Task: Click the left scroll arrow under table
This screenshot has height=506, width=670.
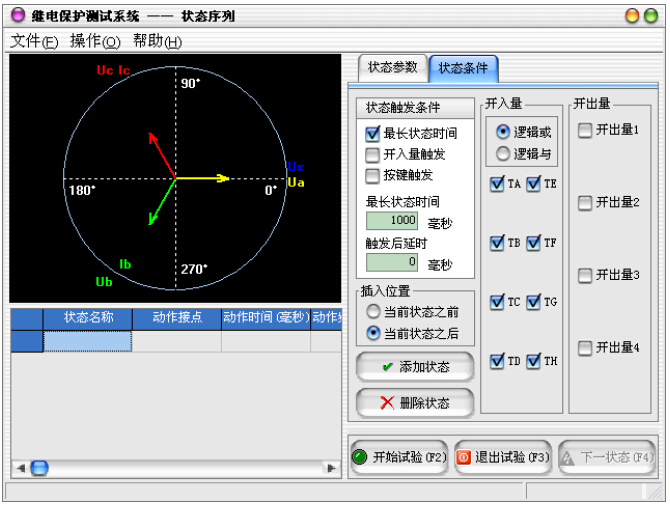Action: 19,468
